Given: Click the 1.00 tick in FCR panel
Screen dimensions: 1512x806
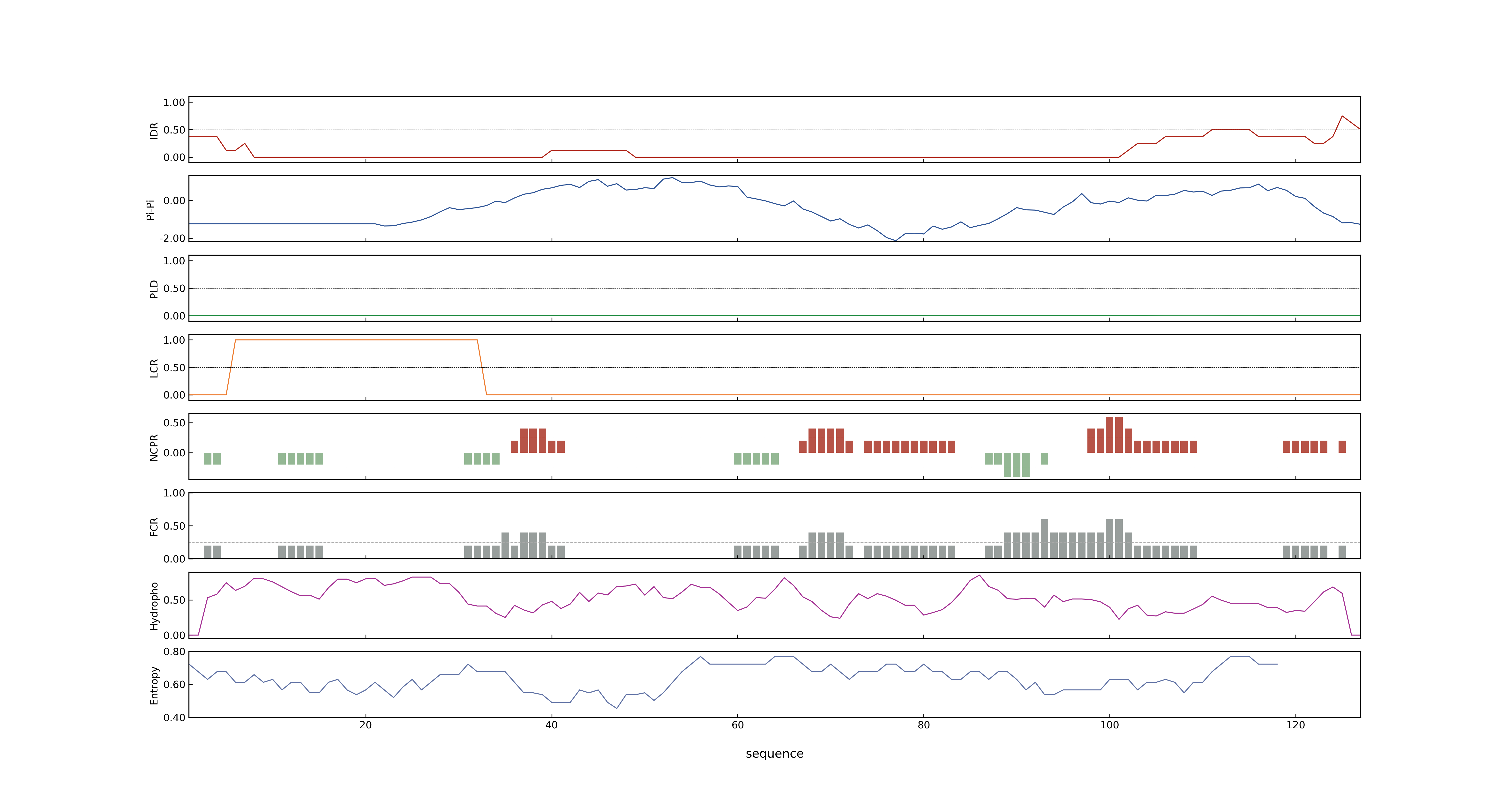Looking at the screenshot, I should pyautogui.click(x=174, y=493).
